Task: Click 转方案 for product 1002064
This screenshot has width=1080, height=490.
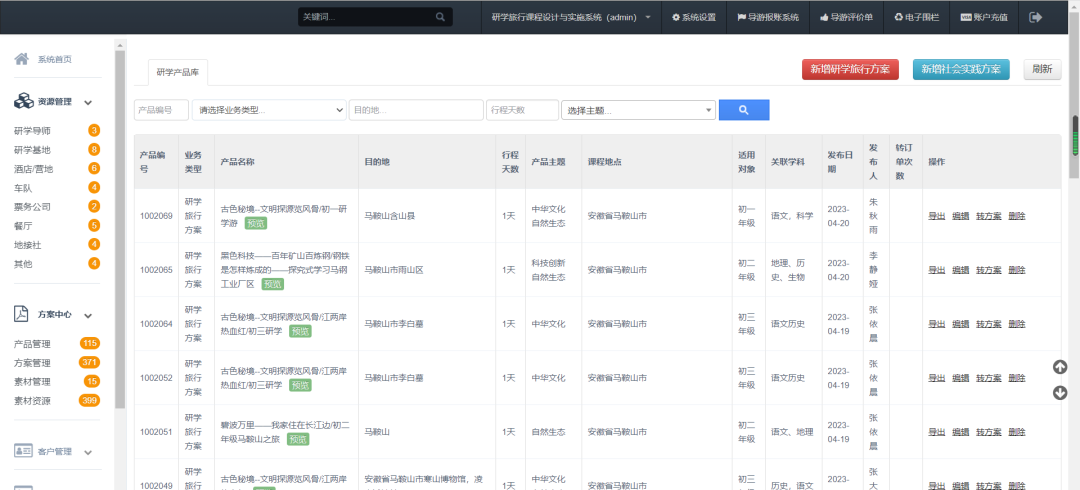Action: [988, 324]
